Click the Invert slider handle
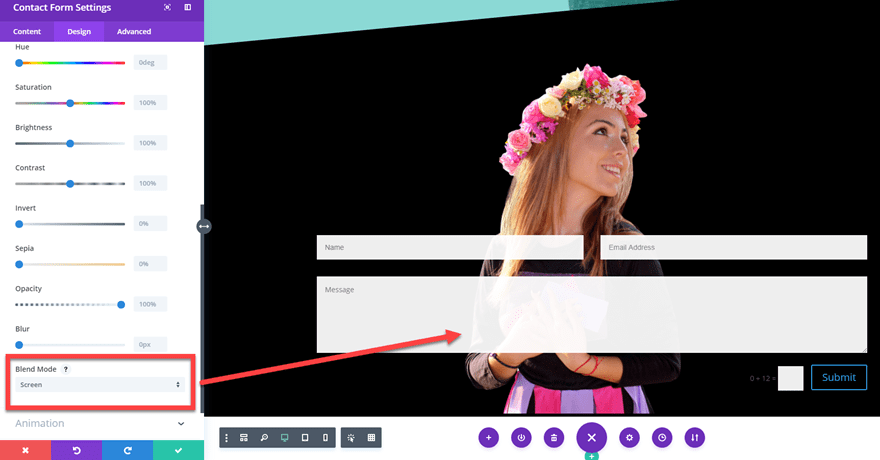The image size is (880, 460). point(19,224)
